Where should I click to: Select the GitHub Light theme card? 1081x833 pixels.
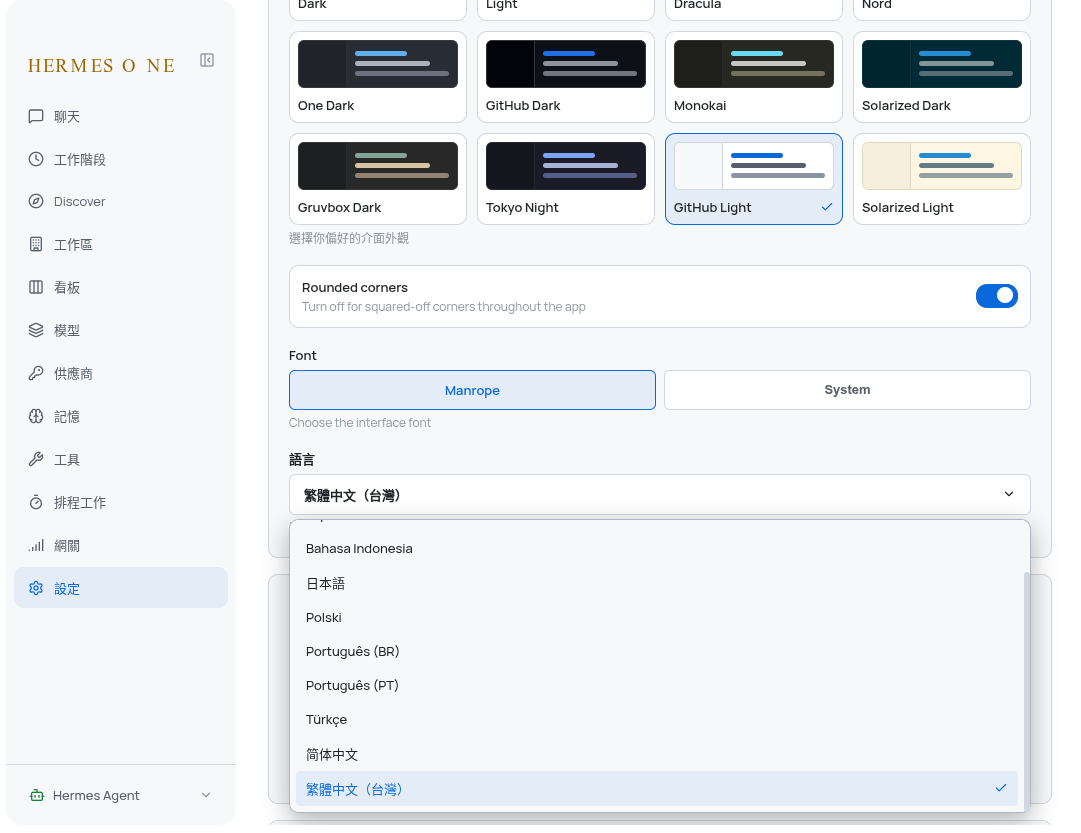[x=754, y=179]
